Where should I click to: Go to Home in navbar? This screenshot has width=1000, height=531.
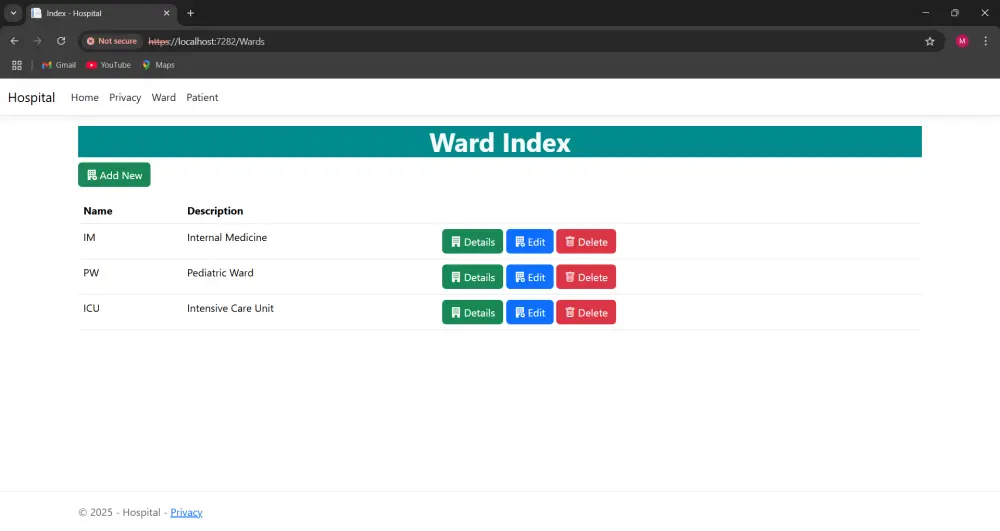85,98
